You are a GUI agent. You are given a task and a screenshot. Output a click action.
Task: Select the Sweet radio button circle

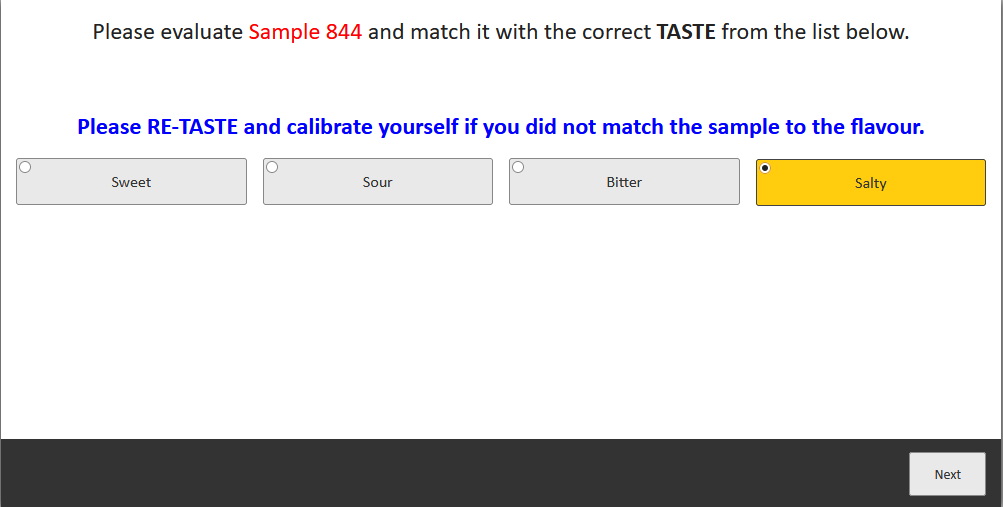[25, 167]
